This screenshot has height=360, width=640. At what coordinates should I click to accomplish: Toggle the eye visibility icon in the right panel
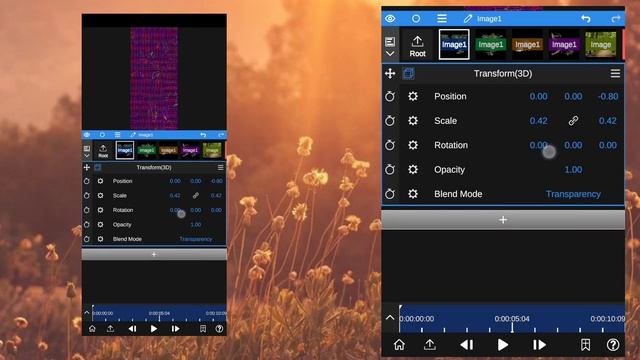(390, 18)
